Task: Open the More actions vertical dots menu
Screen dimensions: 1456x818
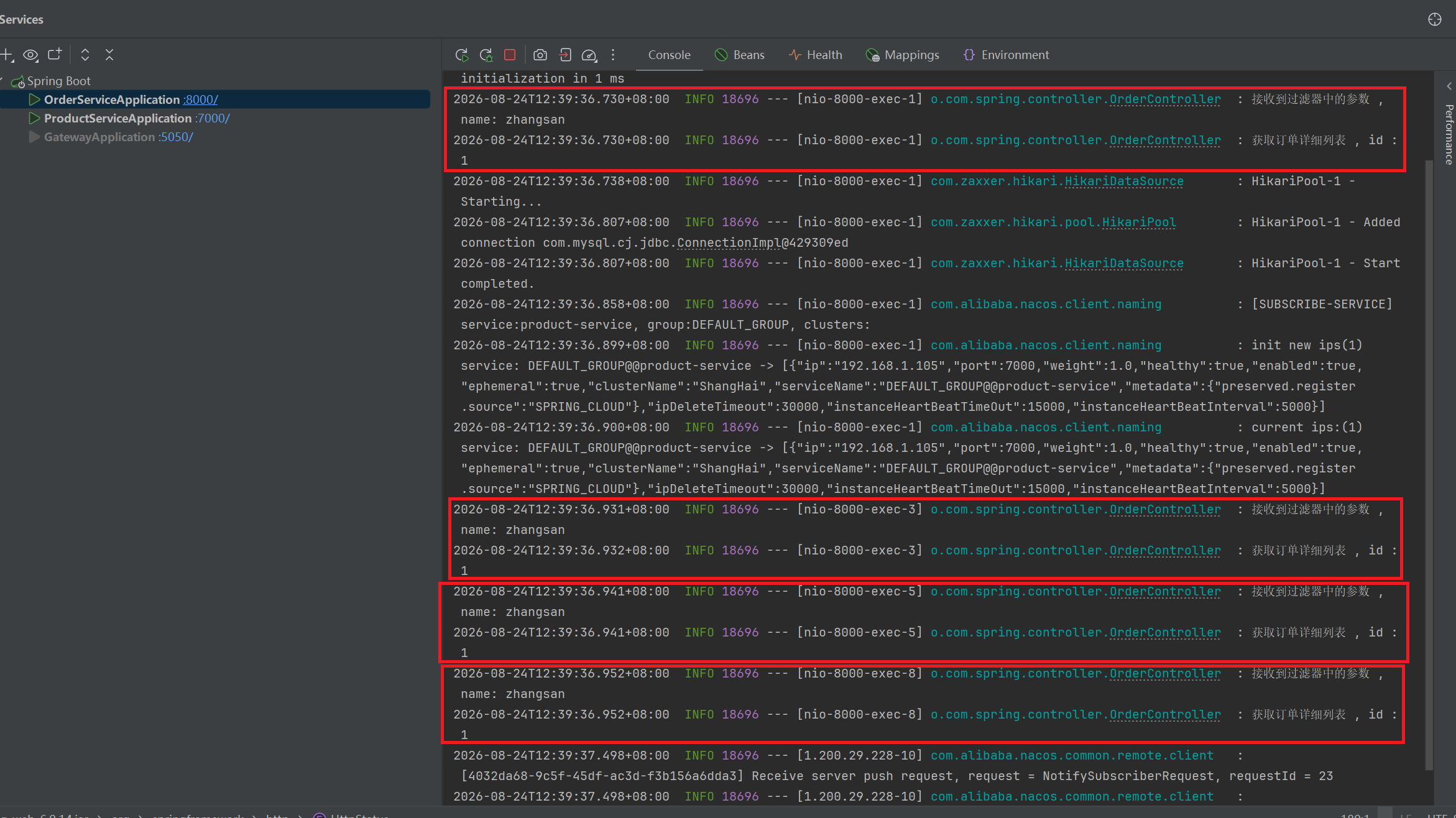Action: [613, 55]
